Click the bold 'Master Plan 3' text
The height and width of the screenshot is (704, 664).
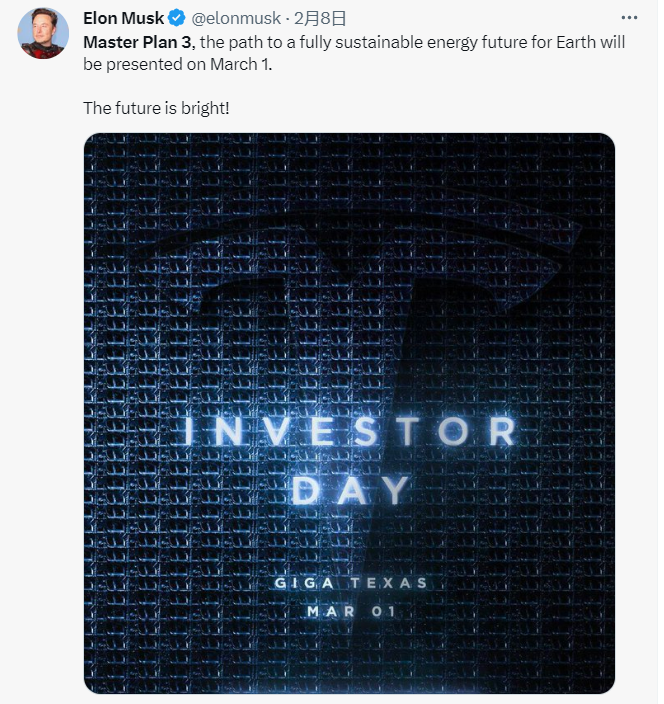click(137, 42)
